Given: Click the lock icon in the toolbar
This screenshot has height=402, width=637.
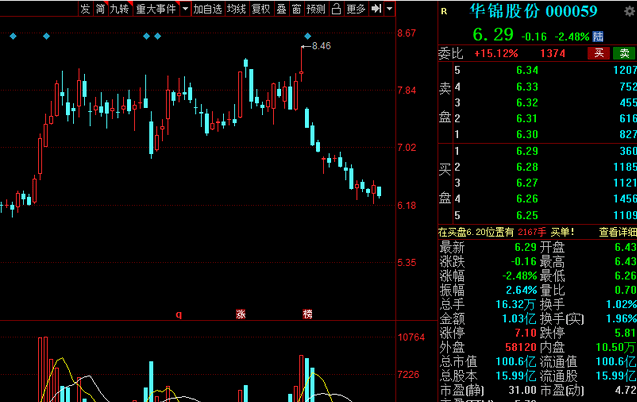Looking at the screenshot, I should 335,9.
